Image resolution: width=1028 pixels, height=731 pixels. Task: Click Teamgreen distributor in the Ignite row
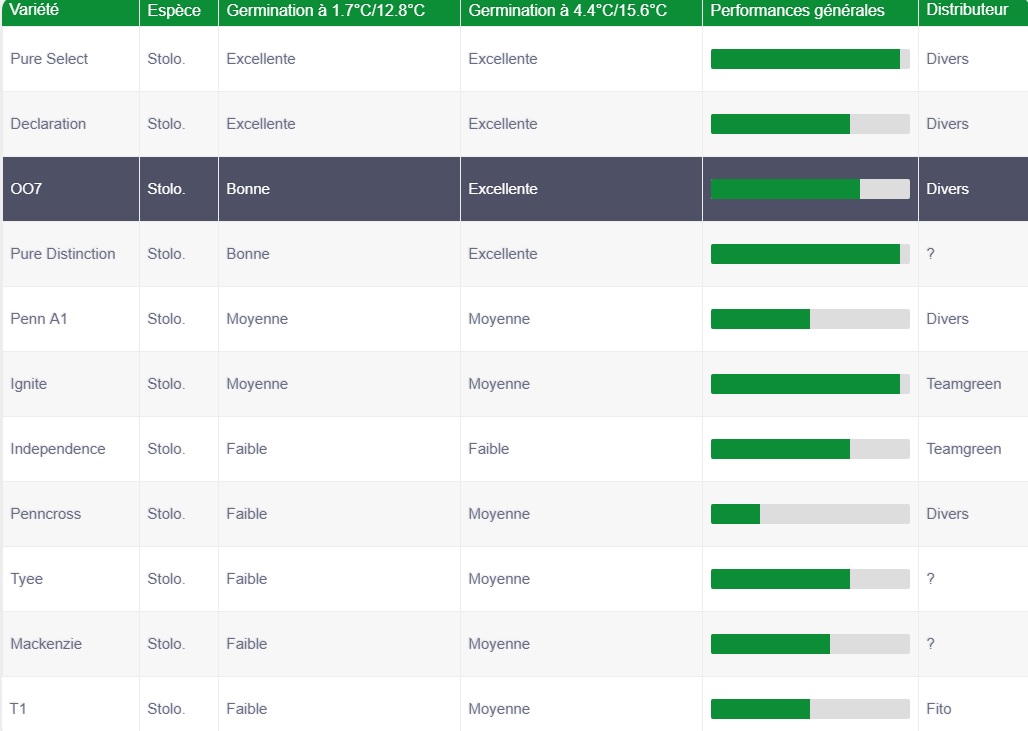[963, 384]
